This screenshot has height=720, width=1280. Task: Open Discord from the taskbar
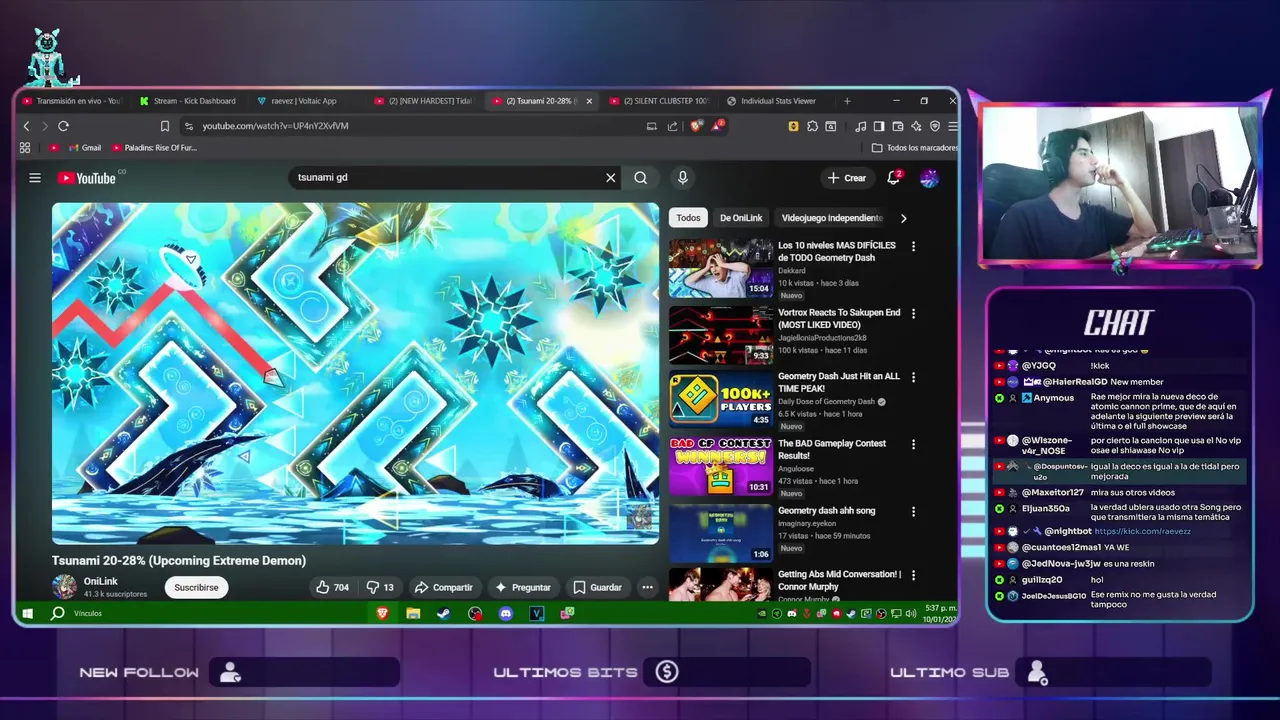point(506,613)
